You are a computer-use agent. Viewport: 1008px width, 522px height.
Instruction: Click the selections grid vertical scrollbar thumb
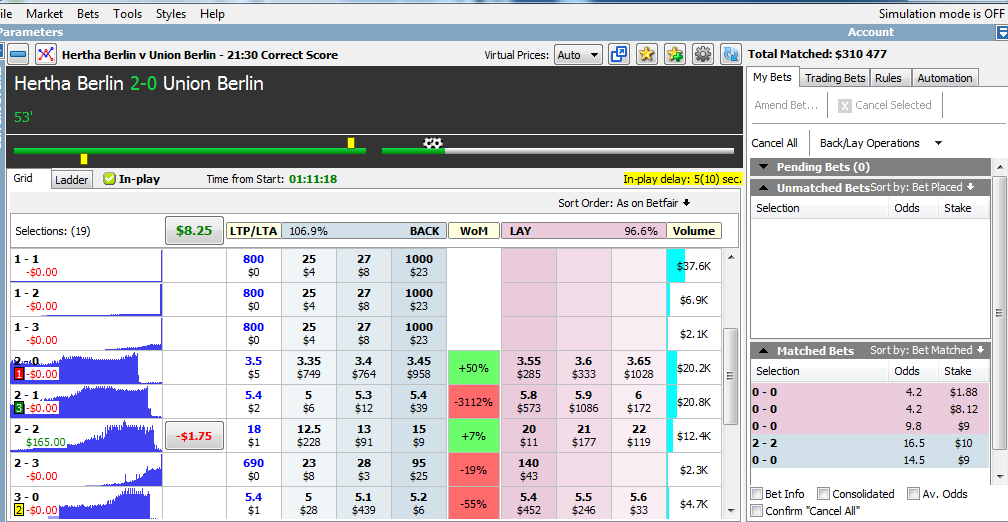730,376
